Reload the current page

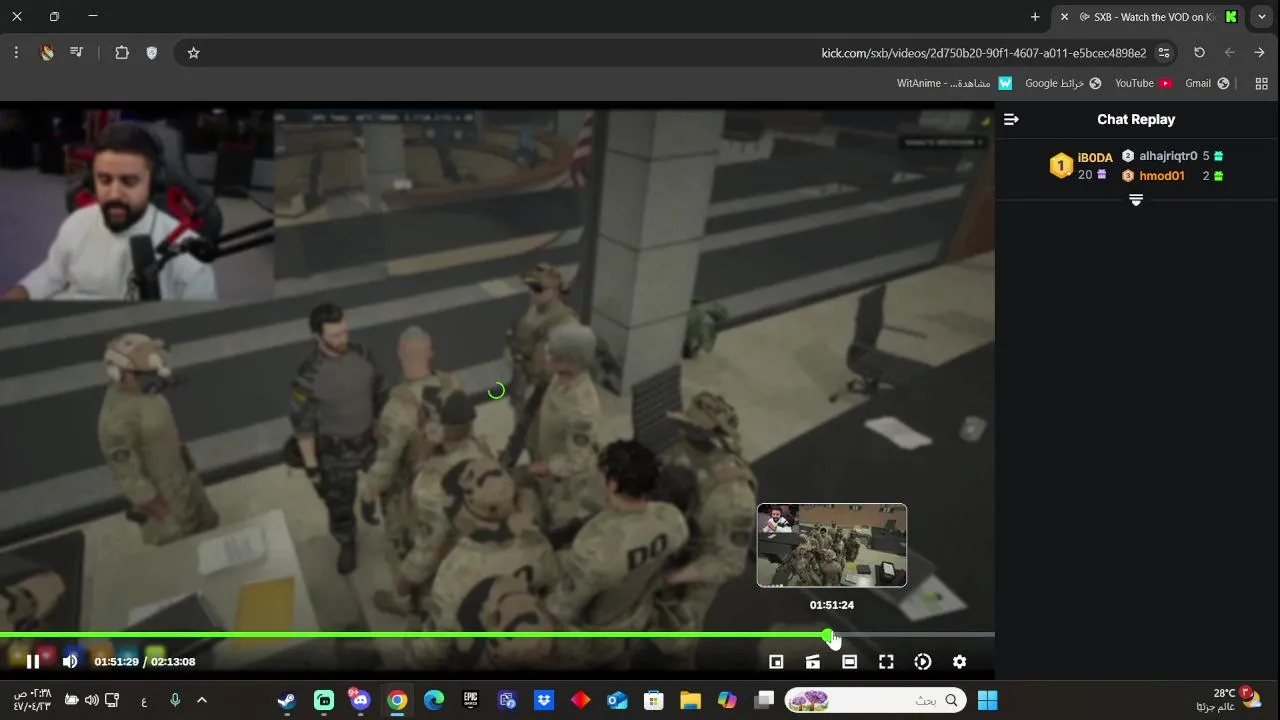(x=1200, y=53)
